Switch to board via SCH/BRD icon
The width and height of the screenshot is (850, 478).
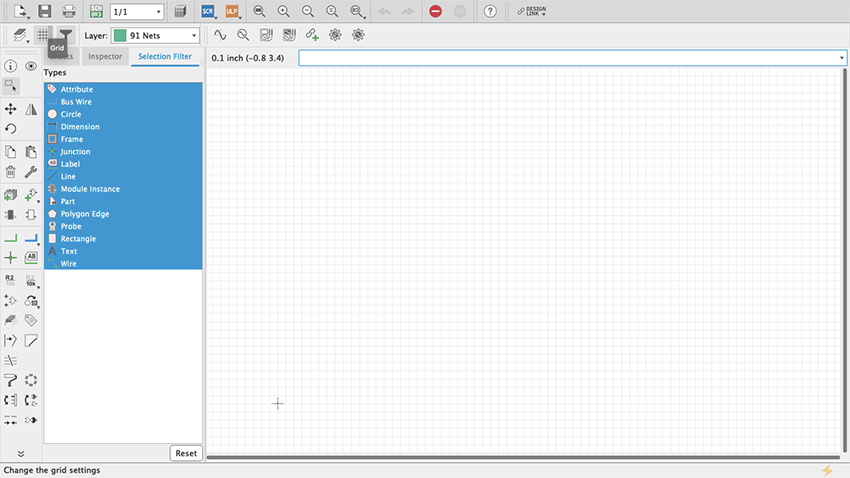tap(96, 11)
